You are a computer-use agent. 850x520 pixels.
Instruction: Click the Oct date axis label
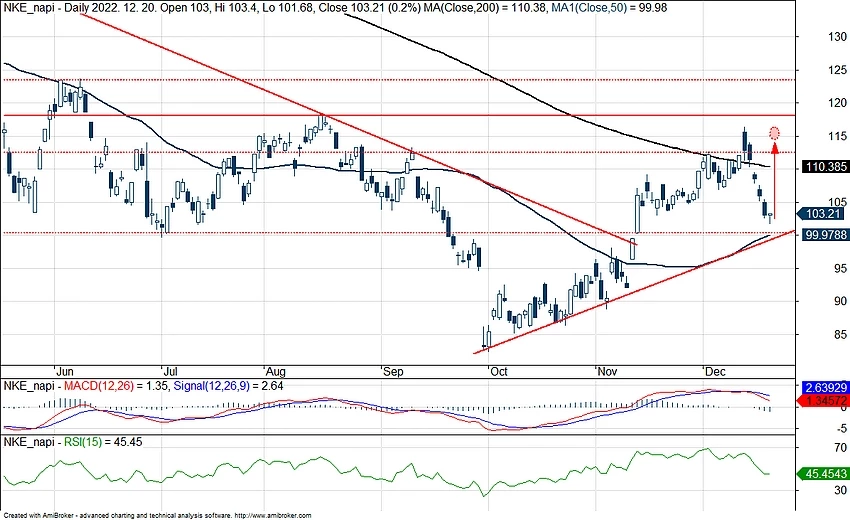pyautogui.click(x=498, y=372)
